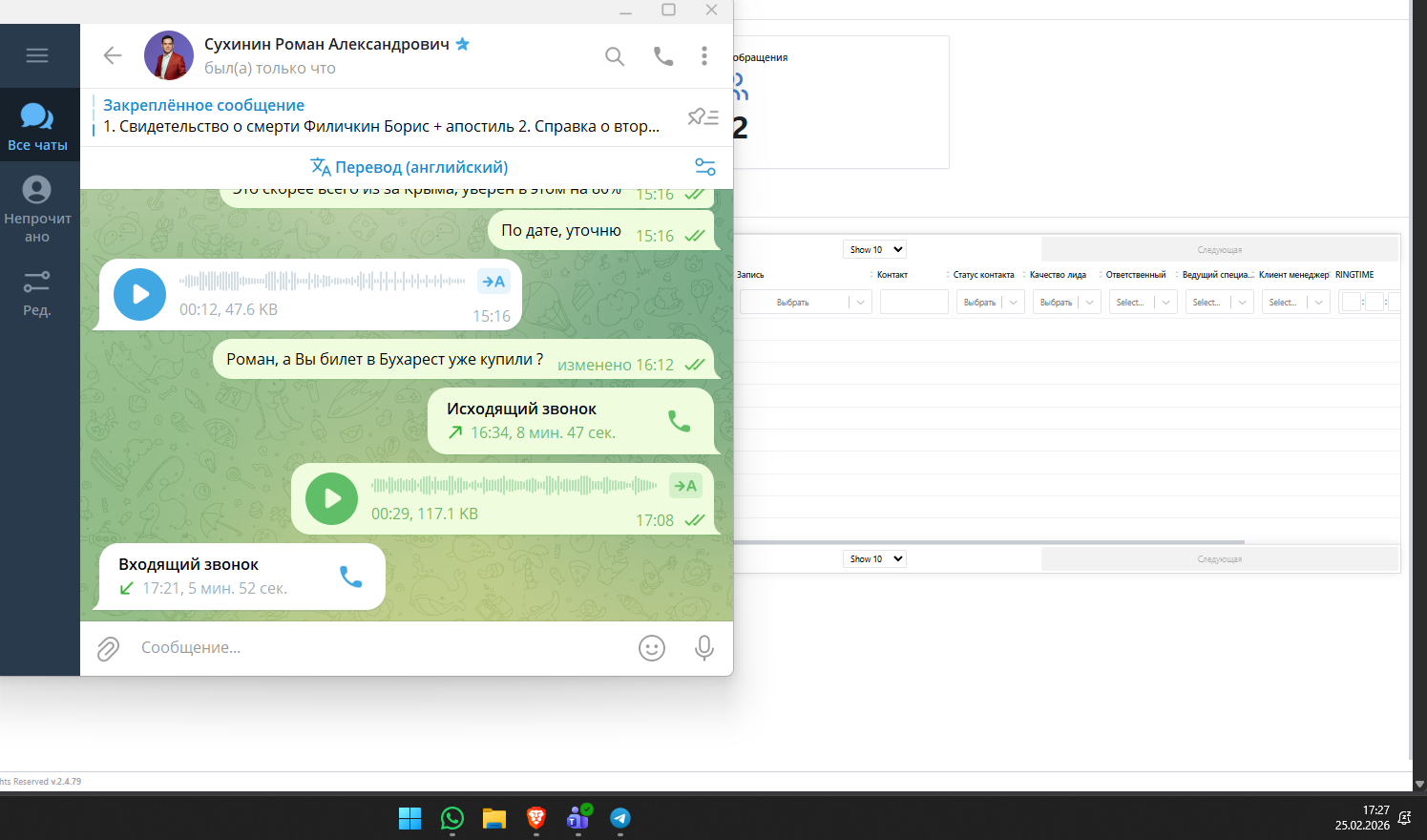This screenshot has height=840, width=1427.
Task: Open the notification bell in system tray
Action: (1405, 818)
